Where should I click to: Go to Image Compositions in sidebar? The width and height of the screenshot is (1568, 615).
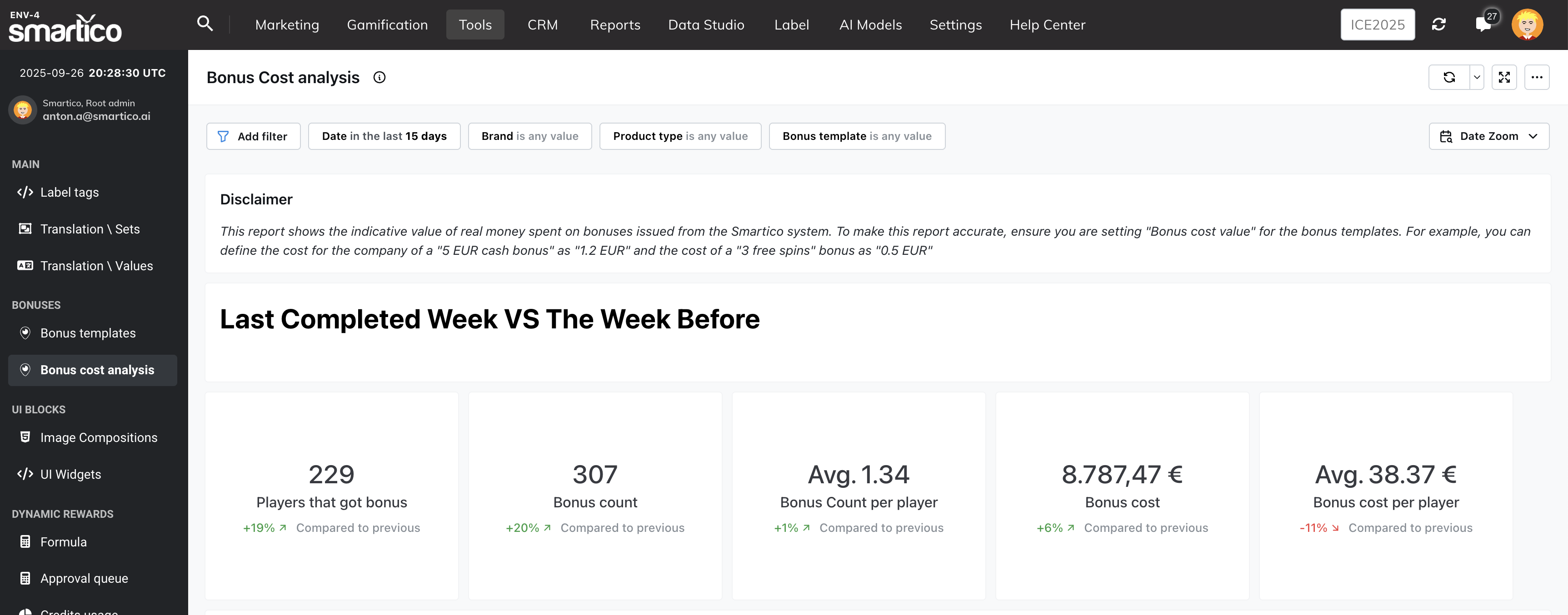click(x=99, y=437)
